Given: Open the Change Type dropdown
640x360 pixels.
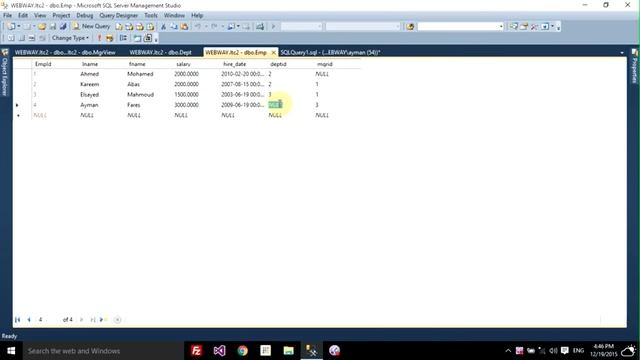Looking at the screenshot, I should (70, 38).
